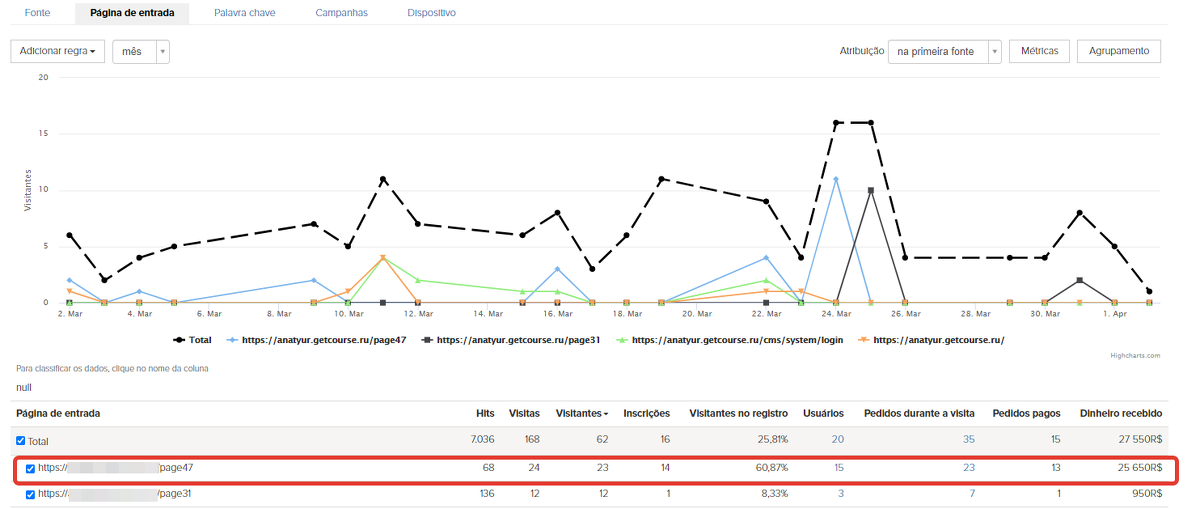Click the 24 Mar peak point on Total line

point(836,123)
